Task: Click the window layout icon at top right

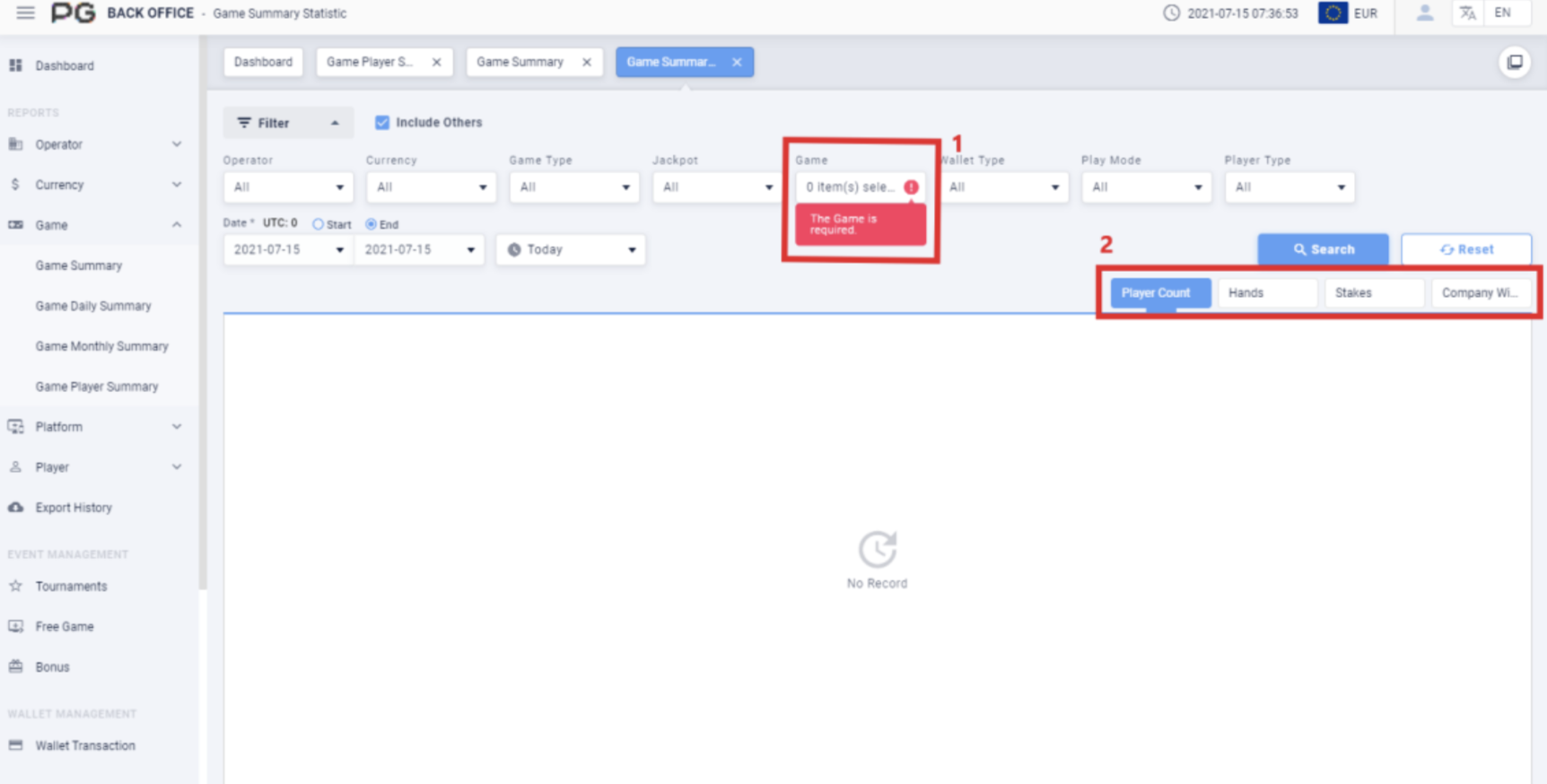Action: (1515, 62)
